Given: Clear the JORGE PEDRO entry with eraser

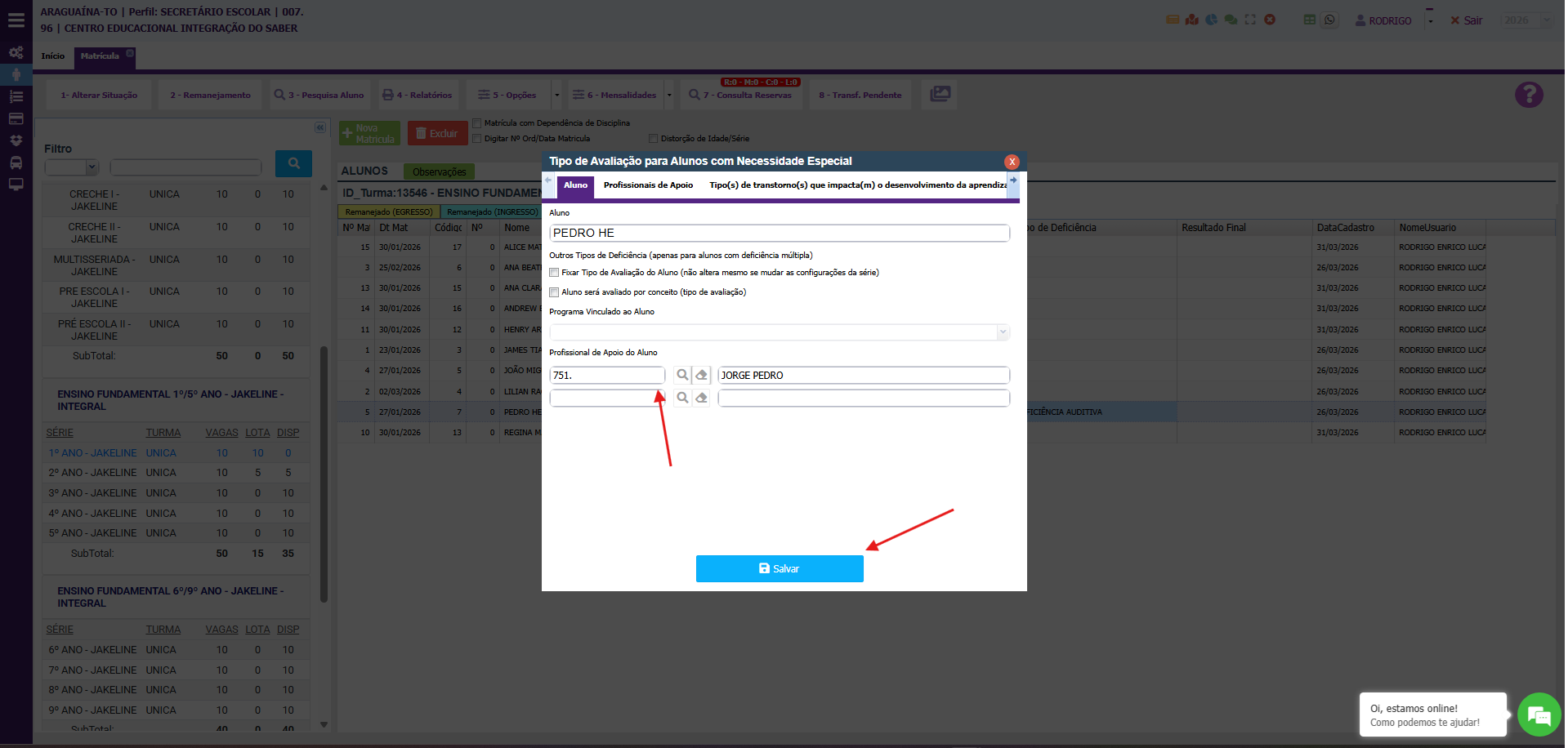Looking at the screenshot, I should 701,375.
